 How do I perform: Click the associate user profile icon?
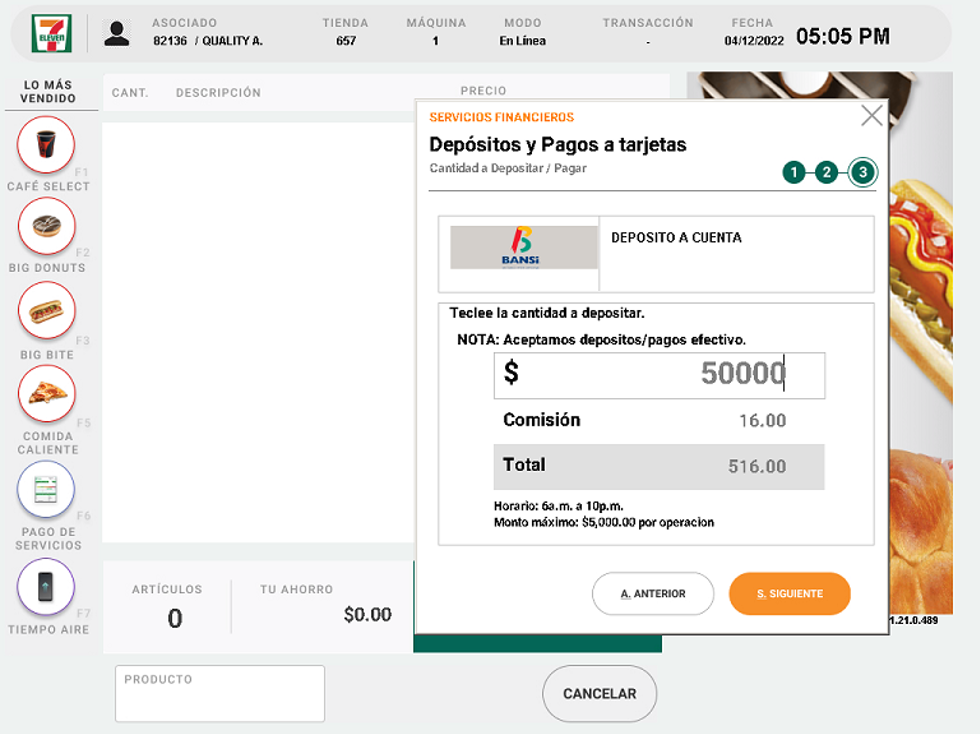click(117, 33)
